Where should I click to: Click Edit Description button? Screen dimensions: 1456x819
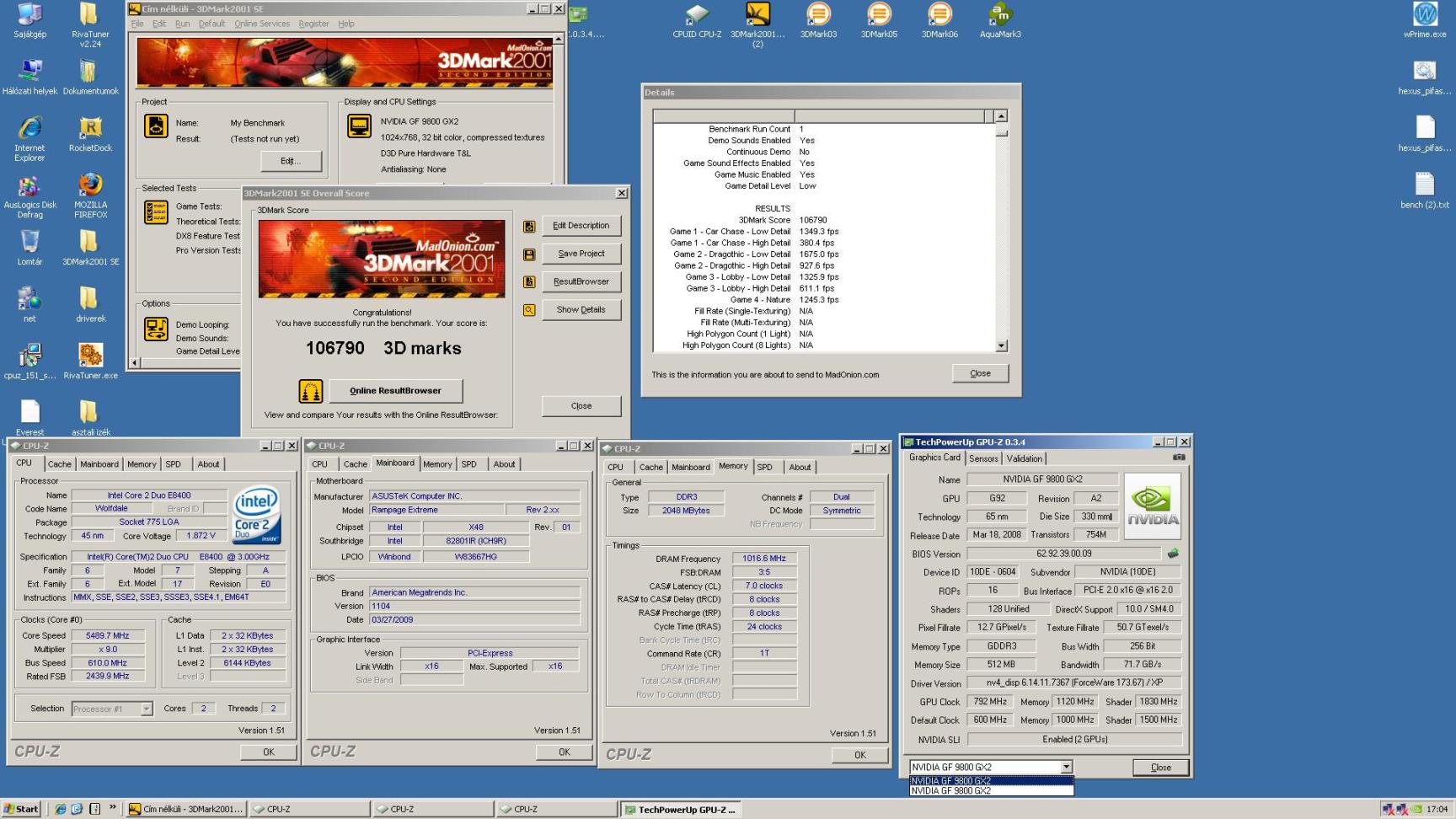pos(581,226)
